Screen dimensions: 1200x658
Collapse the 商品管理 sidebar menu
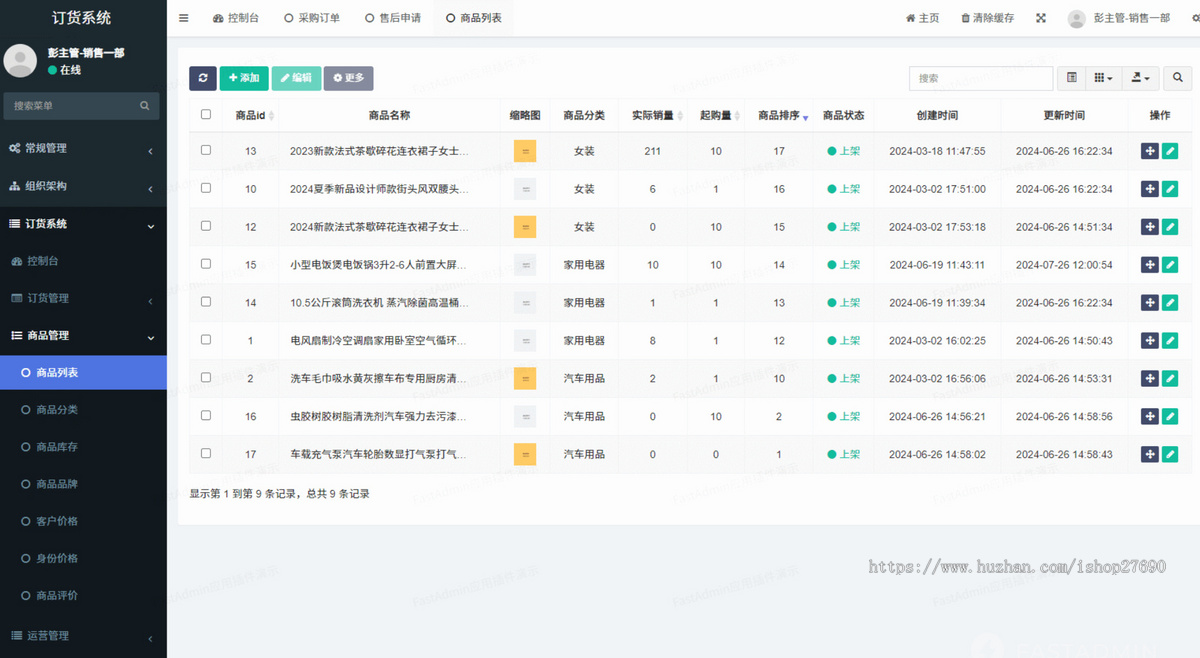83,336
